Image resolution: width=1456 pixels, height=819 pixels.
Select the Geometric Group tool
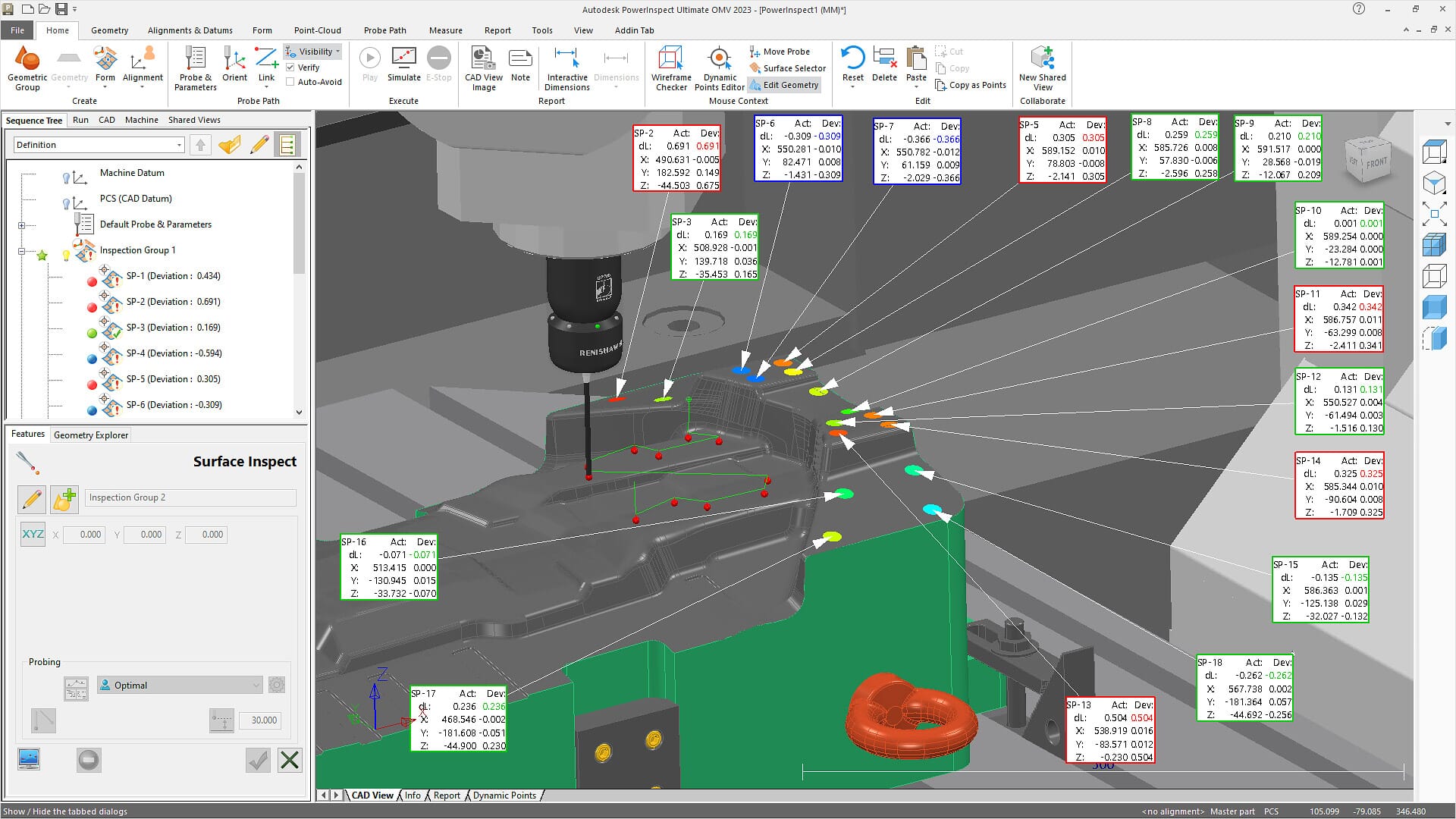click(27, 67)
